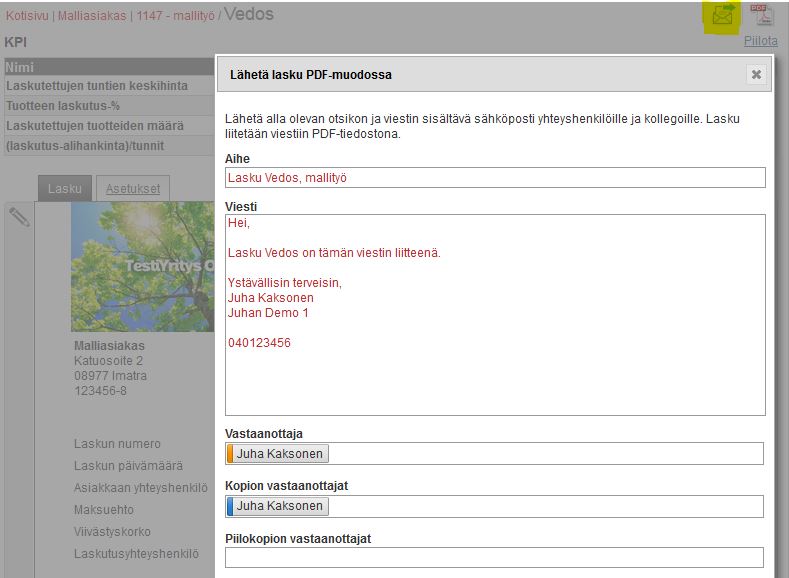
Task: Click the pencil edit icon beside invoice
Action: click(20, 217)
